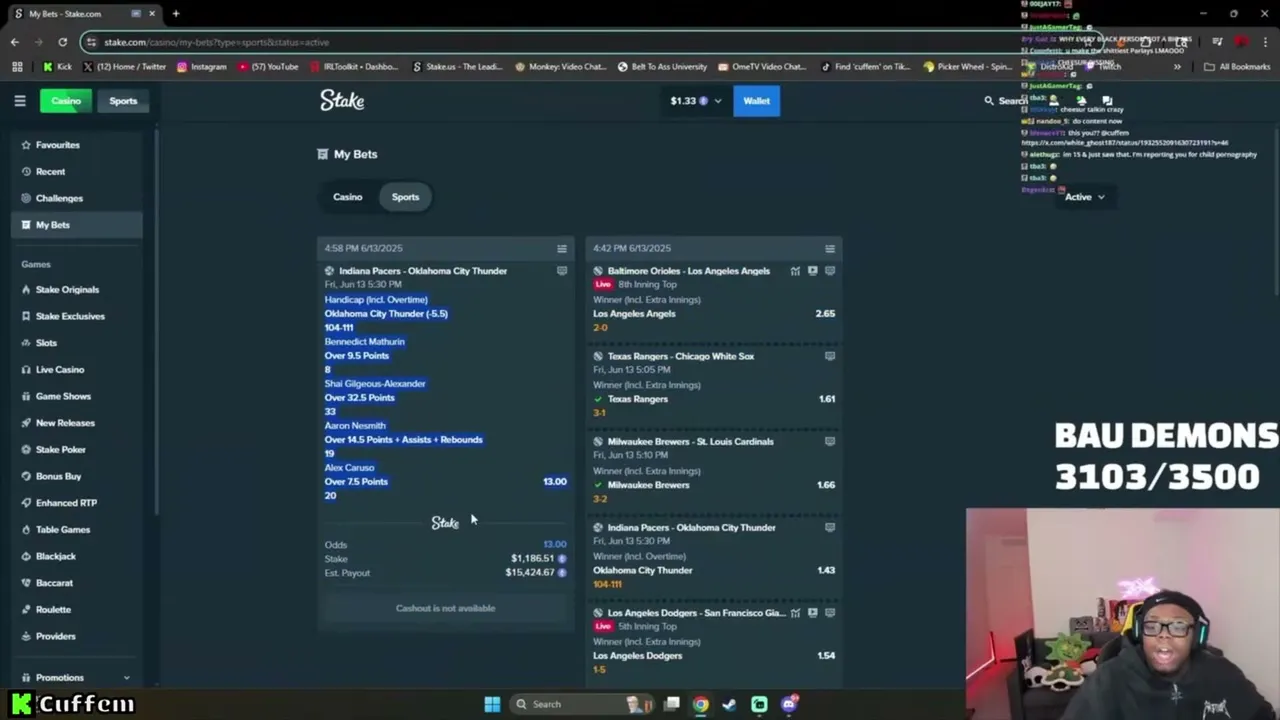1280x720 pixels.
Task: Open the Milwaukee Brewers - St. Louis Cardinals match
Action: coord(691,441)
